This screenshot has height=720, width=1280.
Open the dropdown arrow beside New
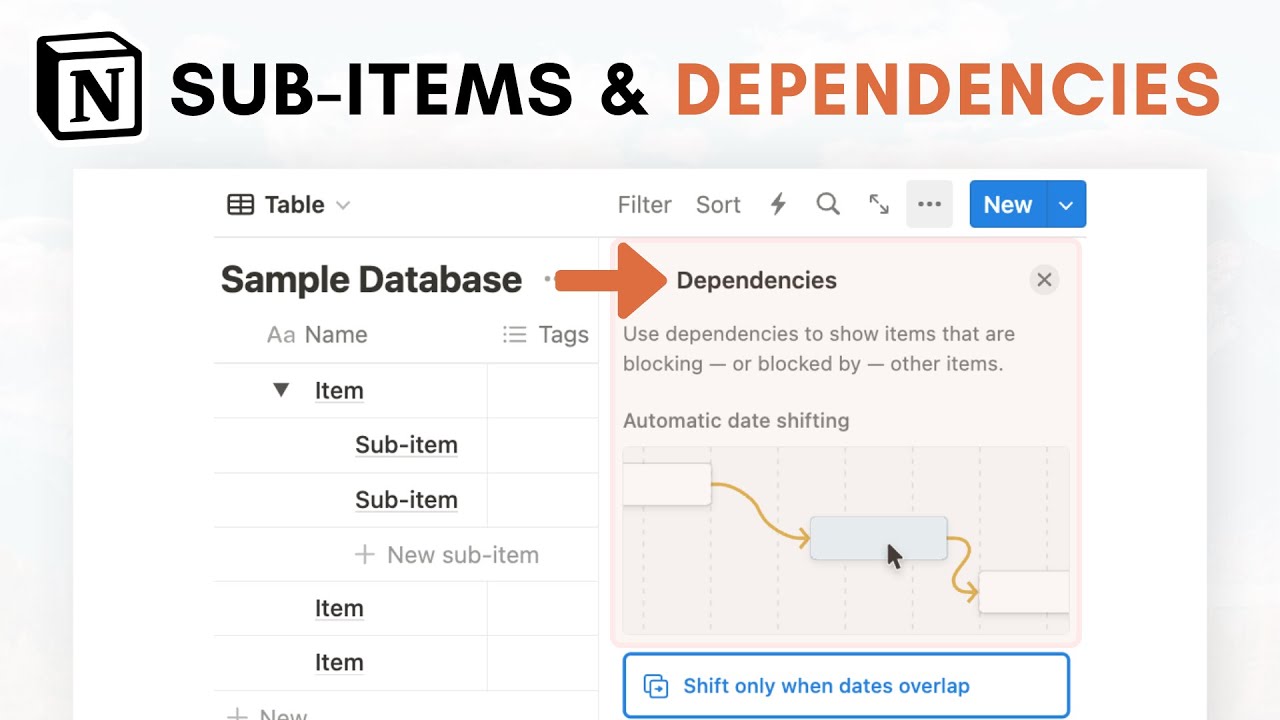coord(1066,205)
